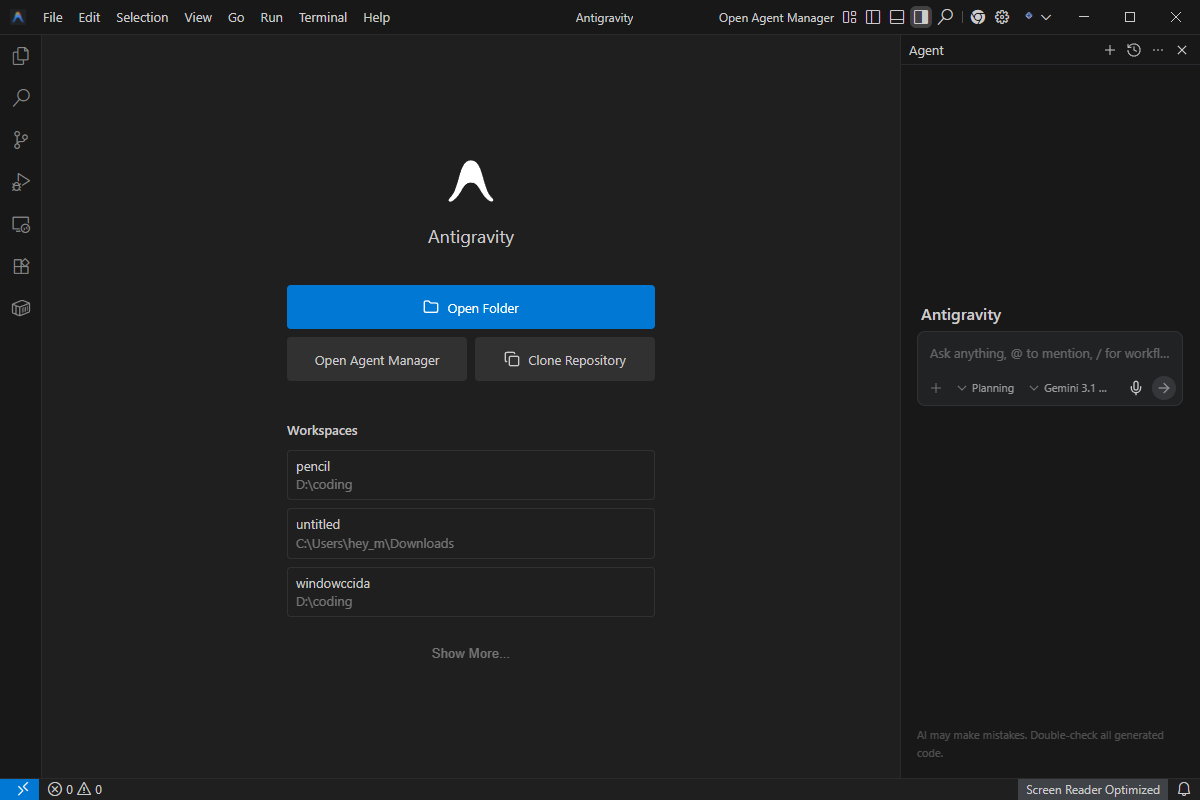Open the File menu
Viewport: 1200px width, 800px height.
[x=53, y=17]
